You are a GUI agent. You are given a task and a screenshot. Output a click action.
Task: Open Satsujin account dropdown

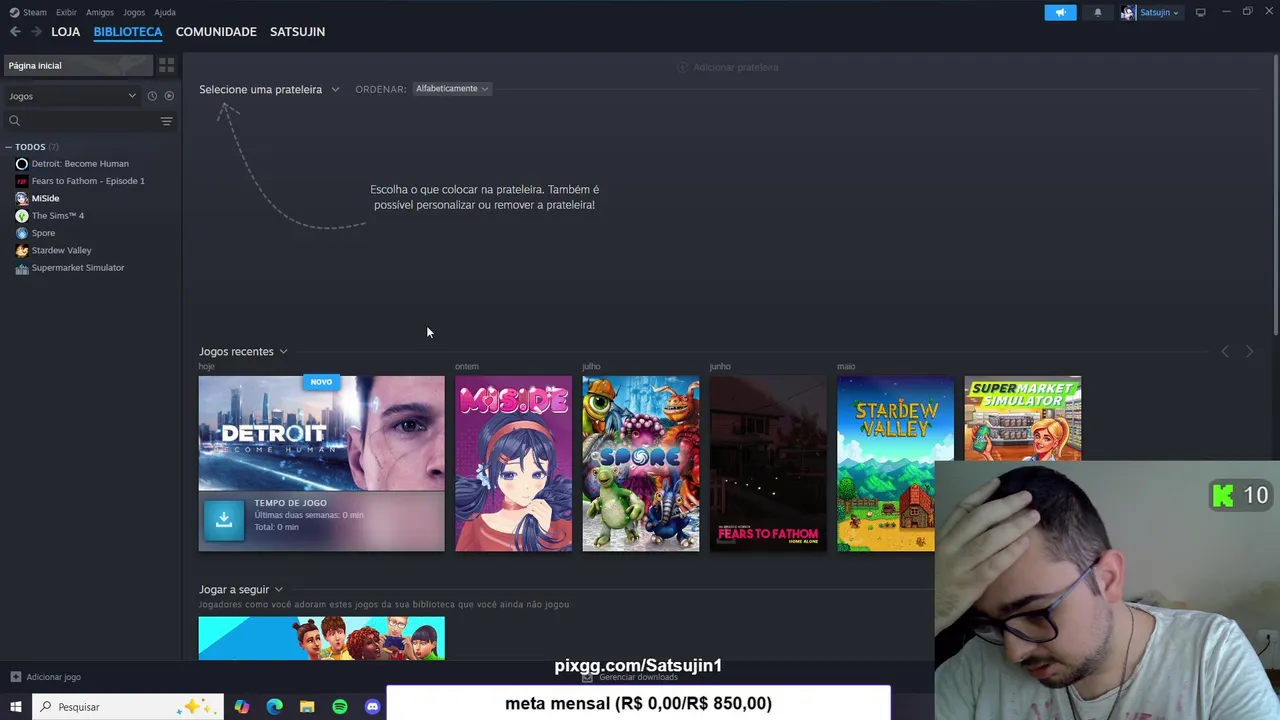pyautogui.click(x=1159, y=13)
